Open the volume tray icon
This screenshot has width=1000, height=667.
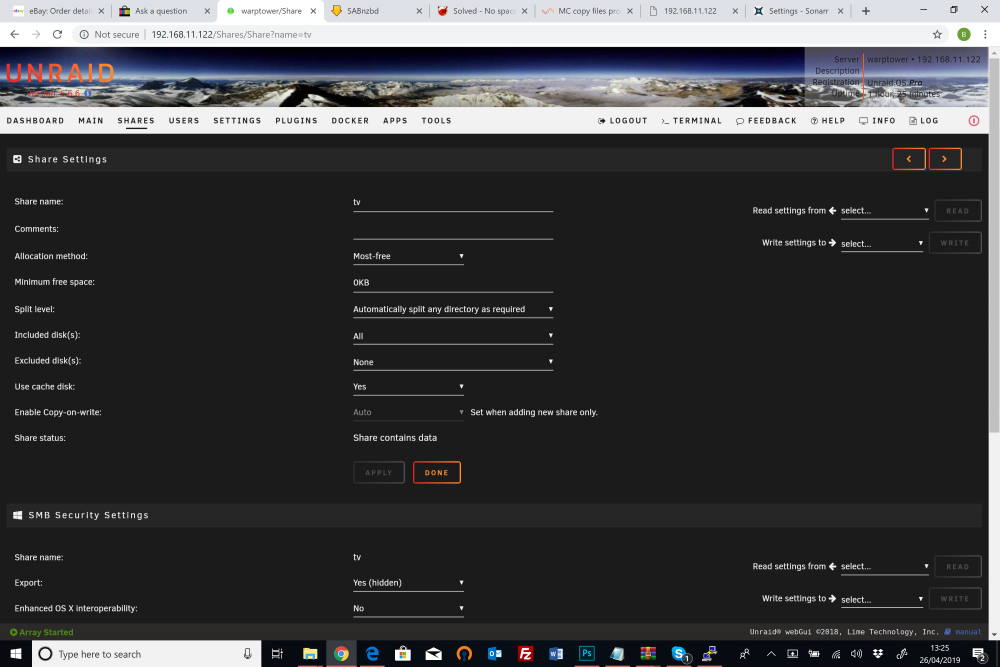[x=857, y=654]
